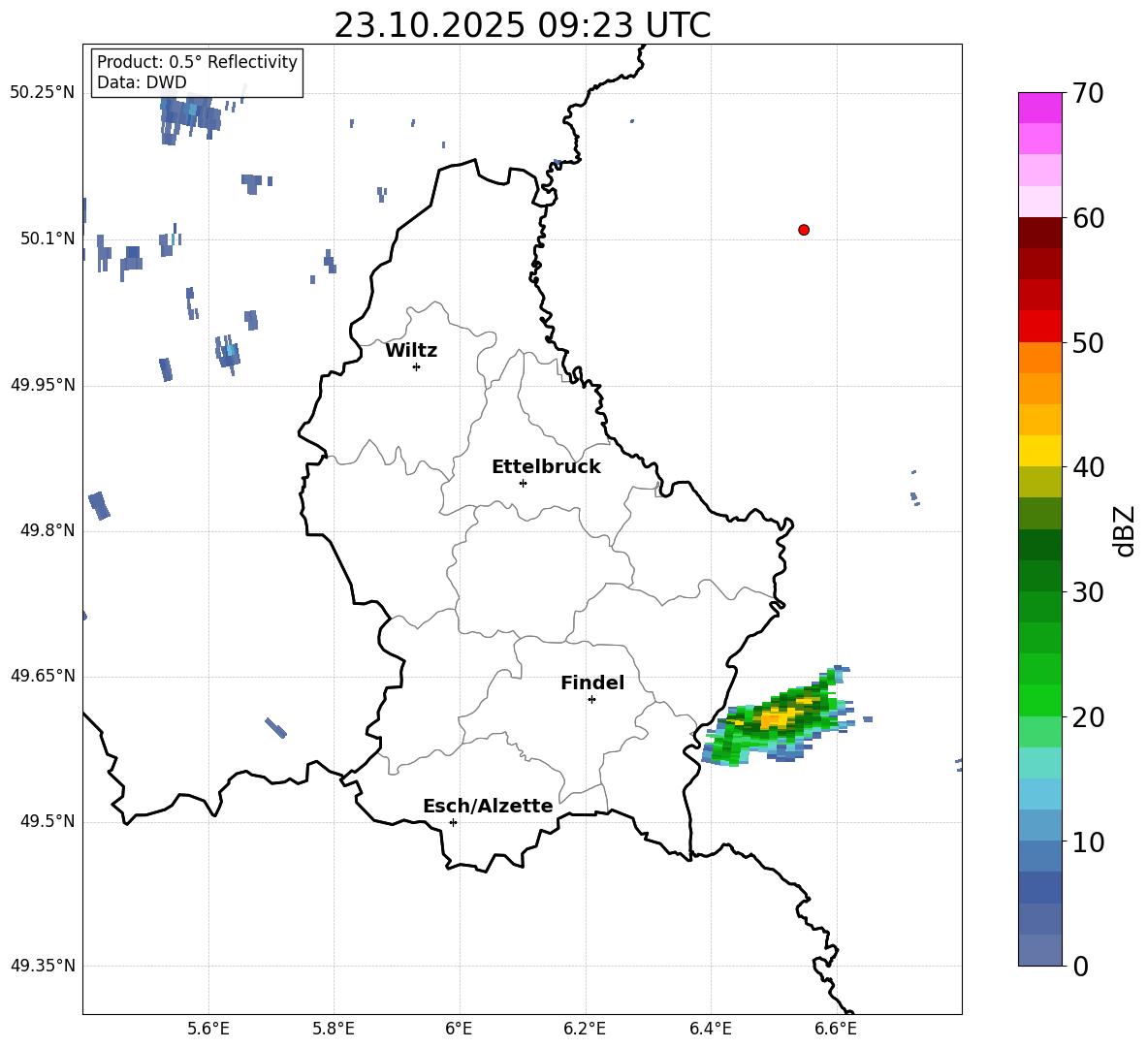Click the Esch/Alzette cross marker
This screenshot has width=1148, height=1048.
pyautogui.click(x=453, y=822)
